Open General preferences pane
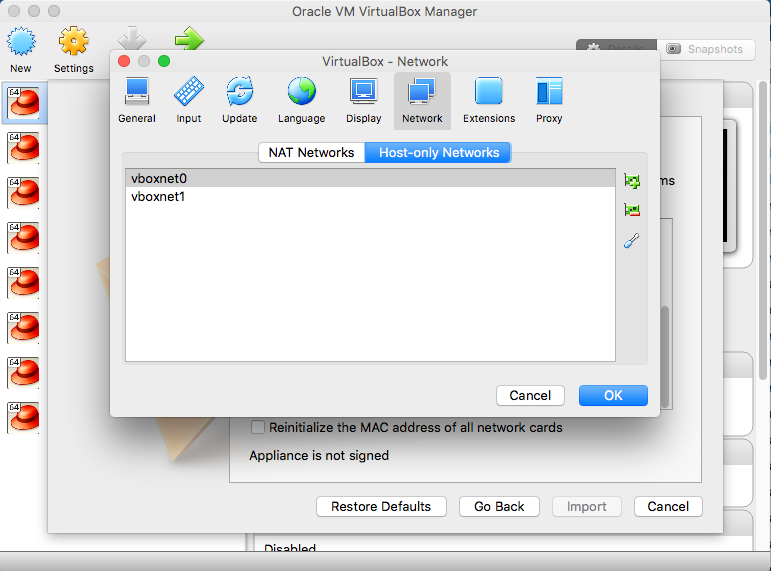Screen dimensions: 771x571 coord(137,101)
